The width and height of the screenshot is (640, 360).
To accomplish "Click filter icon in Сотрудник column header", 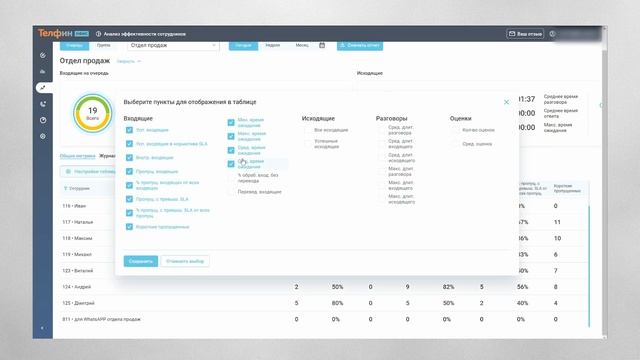I will click(66, 189).
